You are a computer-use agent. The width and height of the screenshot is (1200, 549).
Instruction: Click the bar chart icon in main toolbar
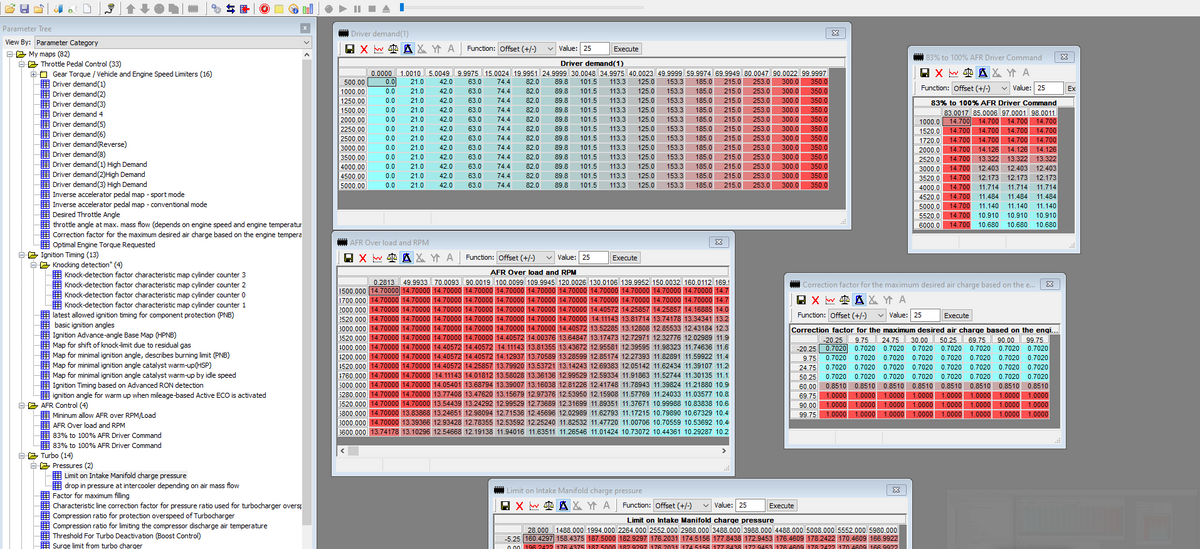[308, 9]
